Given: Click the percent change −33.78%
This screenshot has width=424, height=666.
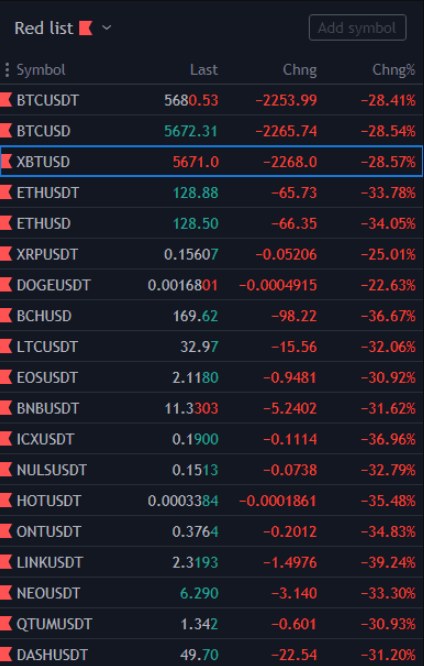Looking at the screenshot, I should click(388, 192).
